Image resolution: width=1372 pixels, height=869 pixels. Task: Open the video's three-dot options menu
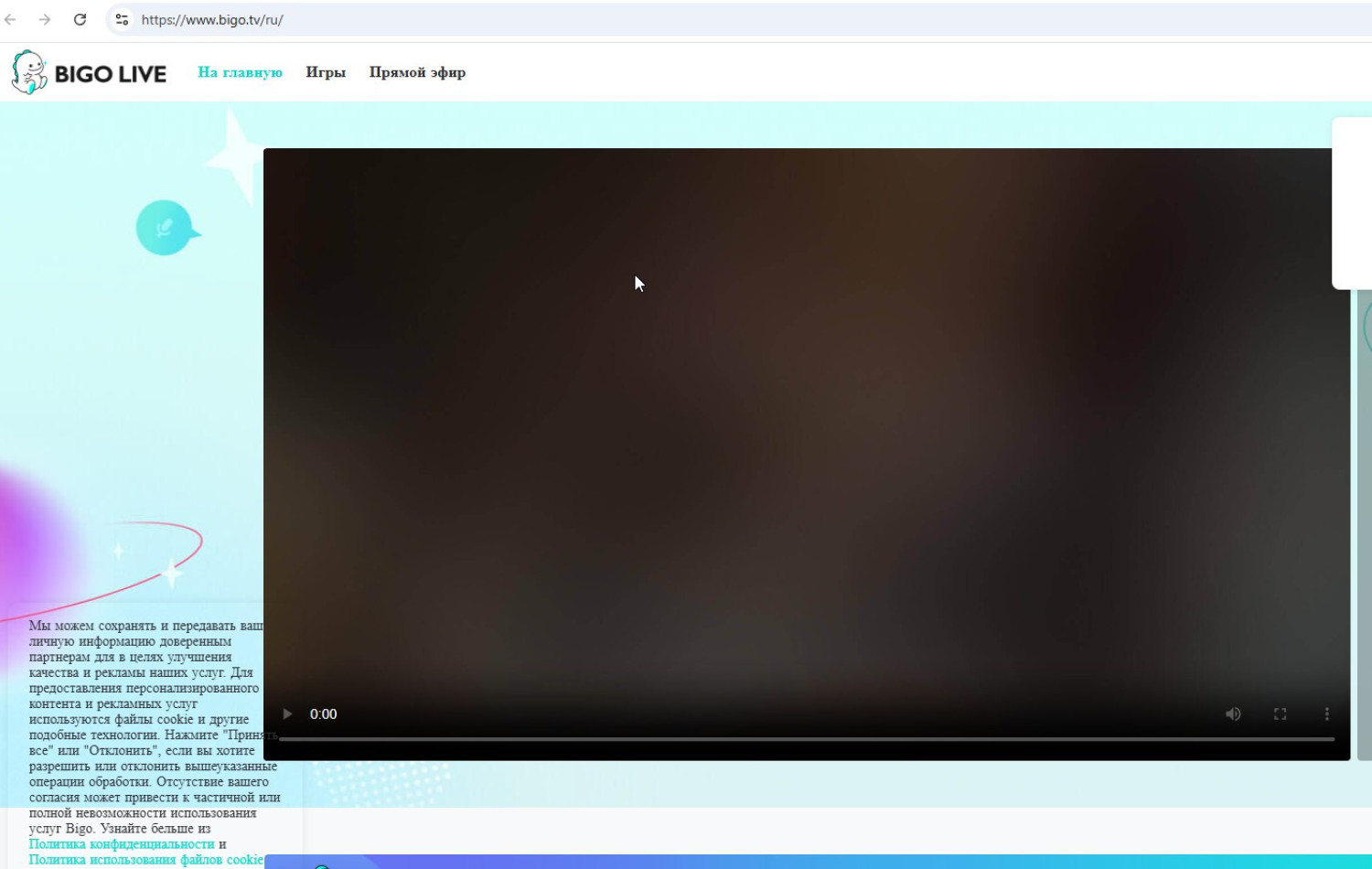1326,713
